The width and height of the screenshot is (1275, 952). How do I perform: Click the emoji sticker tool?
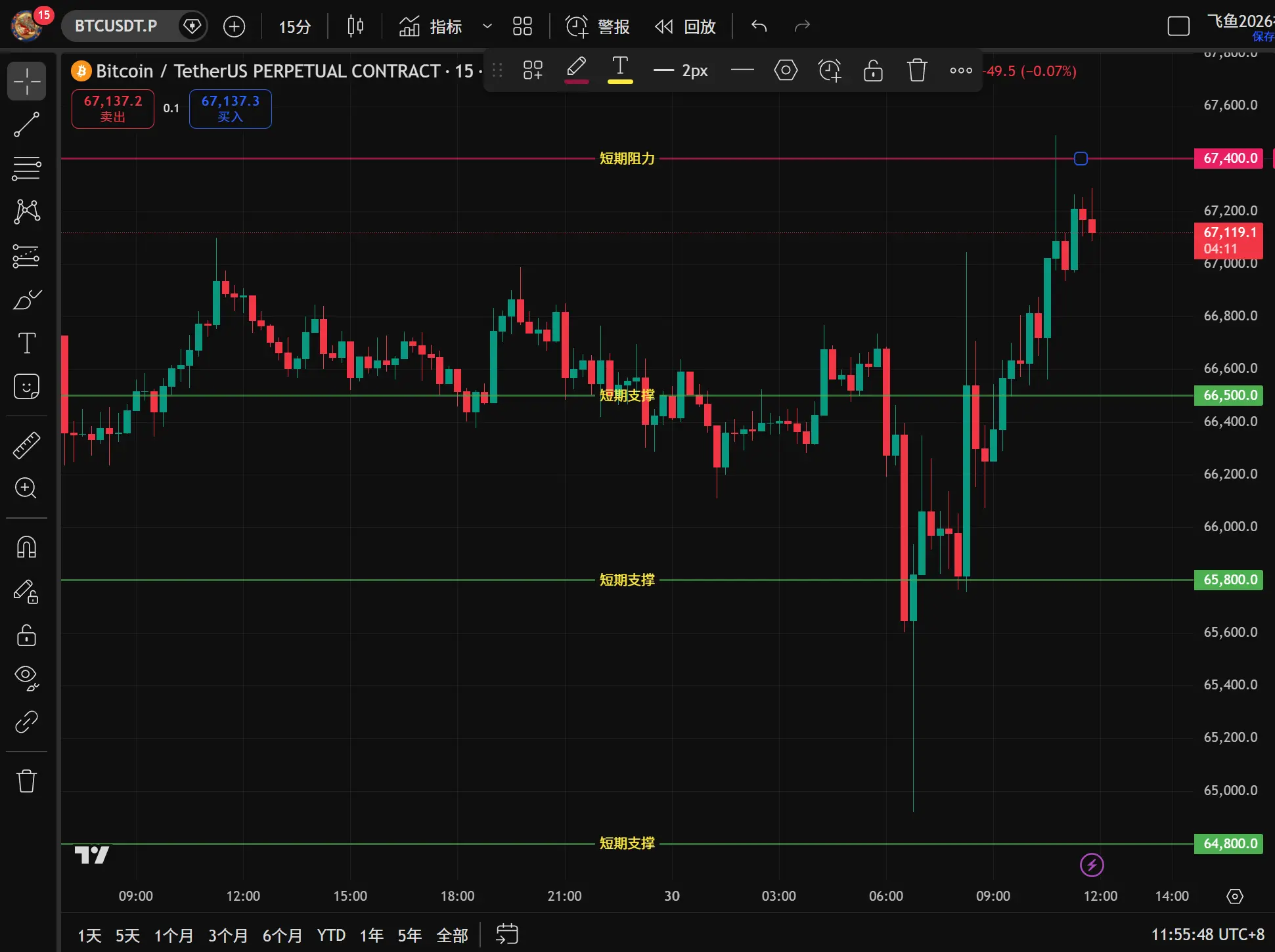(x=26, y=387)
